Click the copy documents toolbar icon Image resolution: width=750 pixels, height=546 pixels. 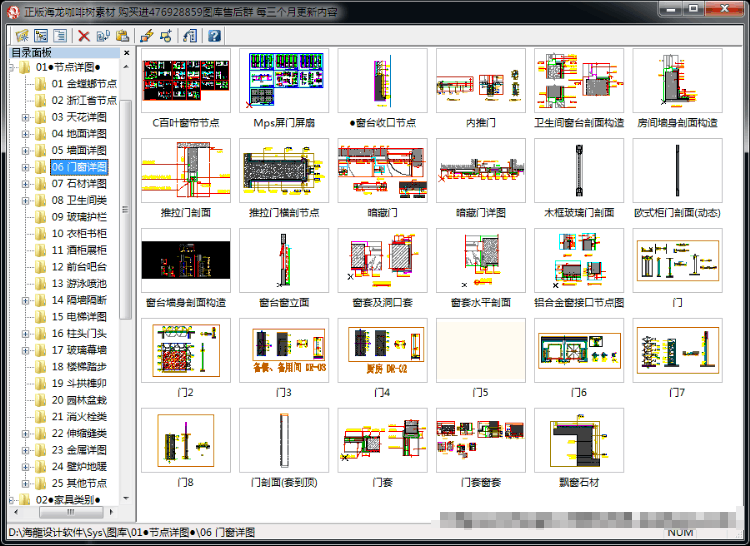(x=103, y=36)
